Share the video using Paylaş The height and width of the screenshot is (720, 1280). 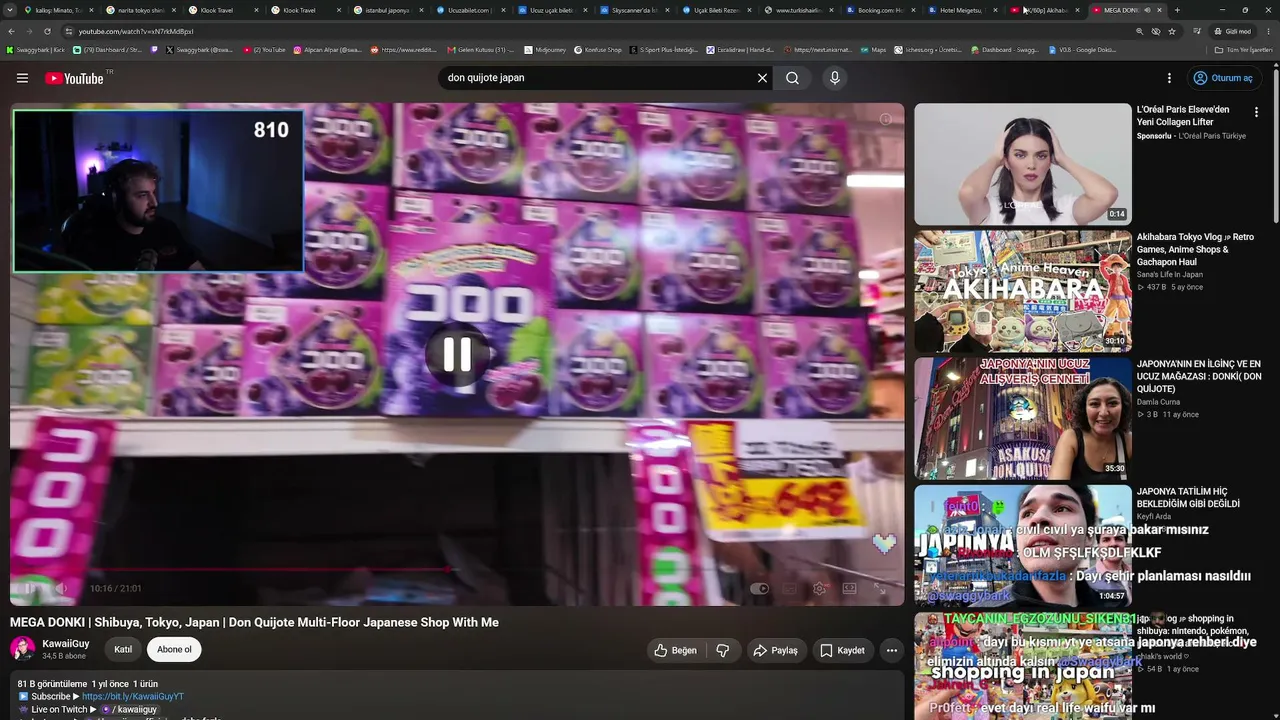coord(775,650)
